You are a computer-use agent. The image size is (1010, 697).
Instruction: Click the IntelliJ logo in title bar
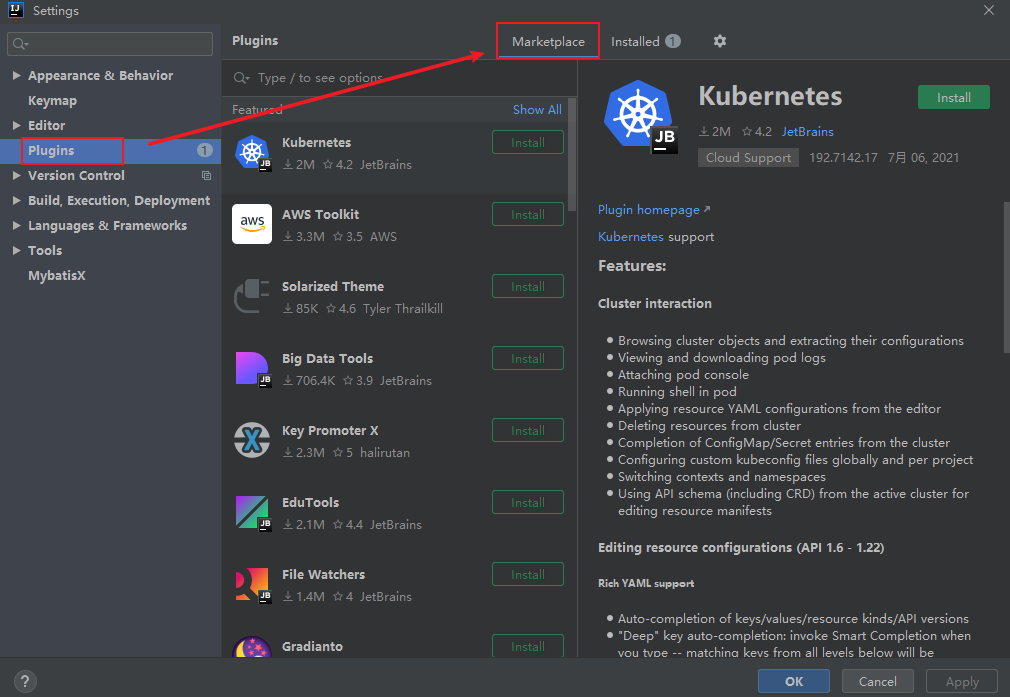15,10
